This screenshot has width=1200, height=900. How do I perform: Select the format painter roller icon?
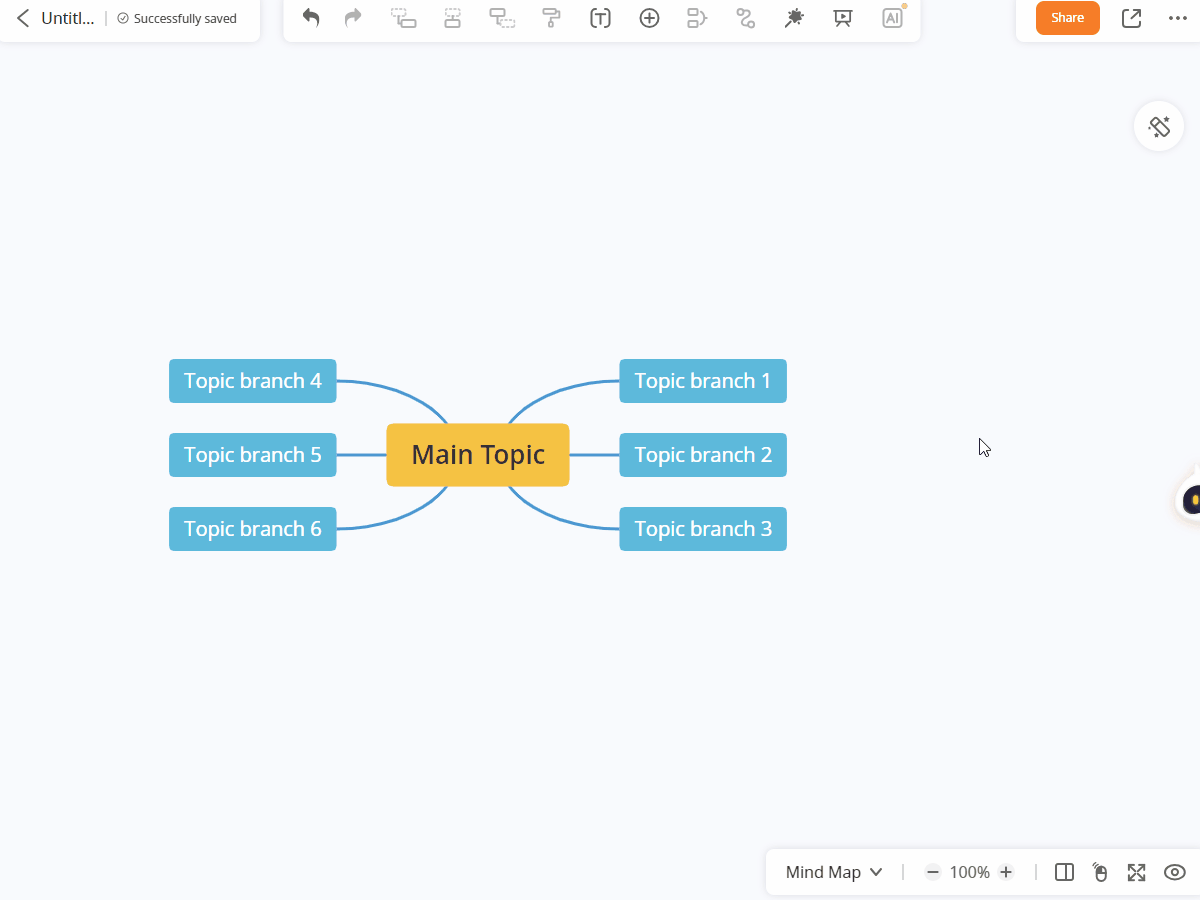(x=551, y=18)
